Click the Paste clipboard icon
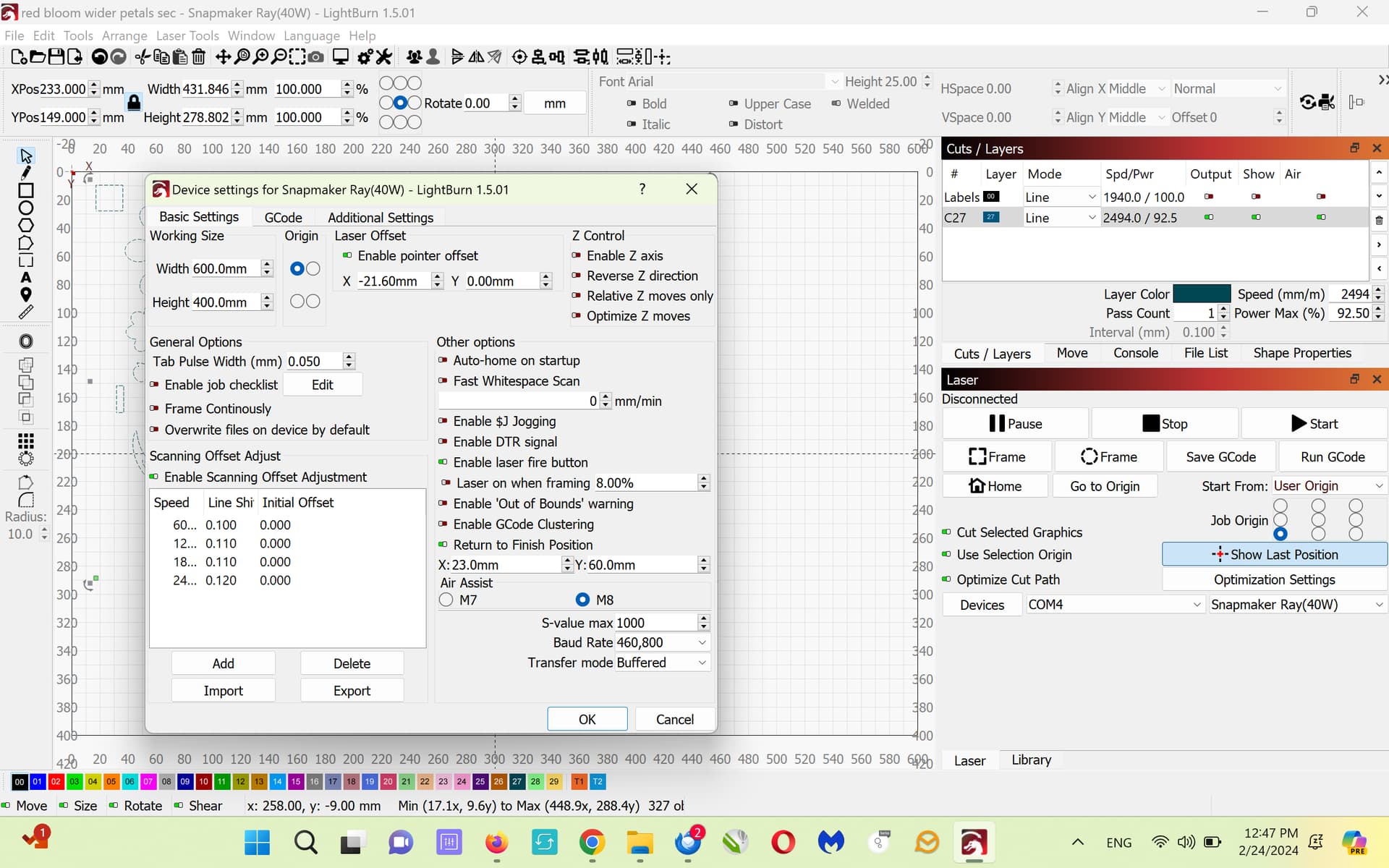Image resolution: width=1389 pixels, height=868 pixels. (x=180, y=56)
